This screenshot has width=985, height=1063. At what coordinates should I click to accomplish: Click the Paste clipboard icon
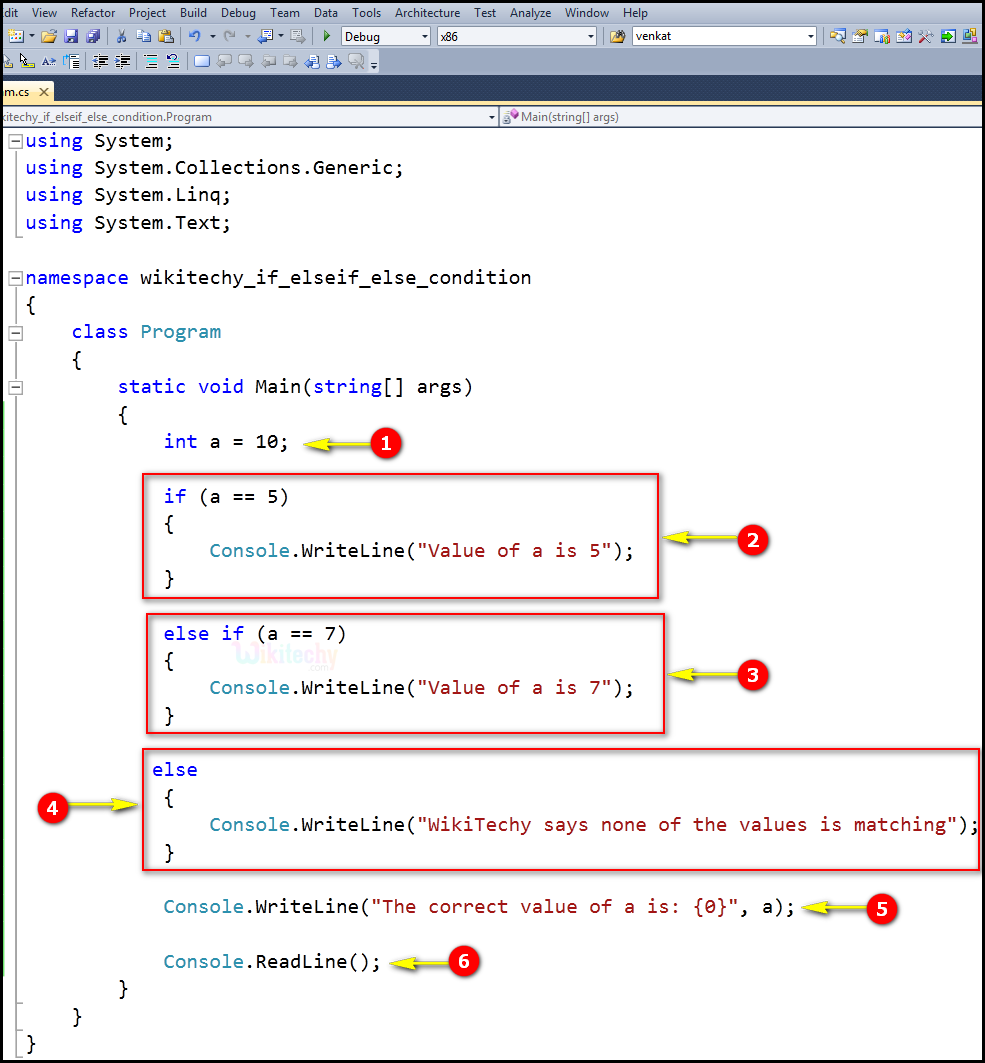pyautogui.click(x=165, y=36)
